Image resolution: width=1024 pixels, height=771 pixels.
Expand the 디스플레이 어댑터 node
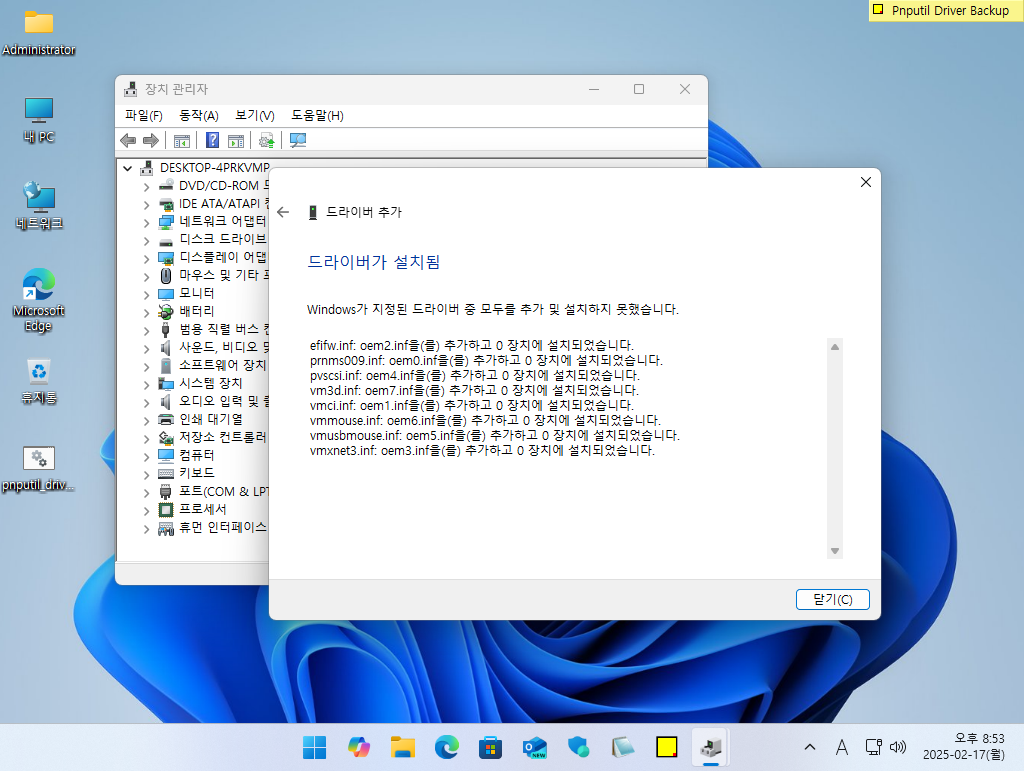146,259
